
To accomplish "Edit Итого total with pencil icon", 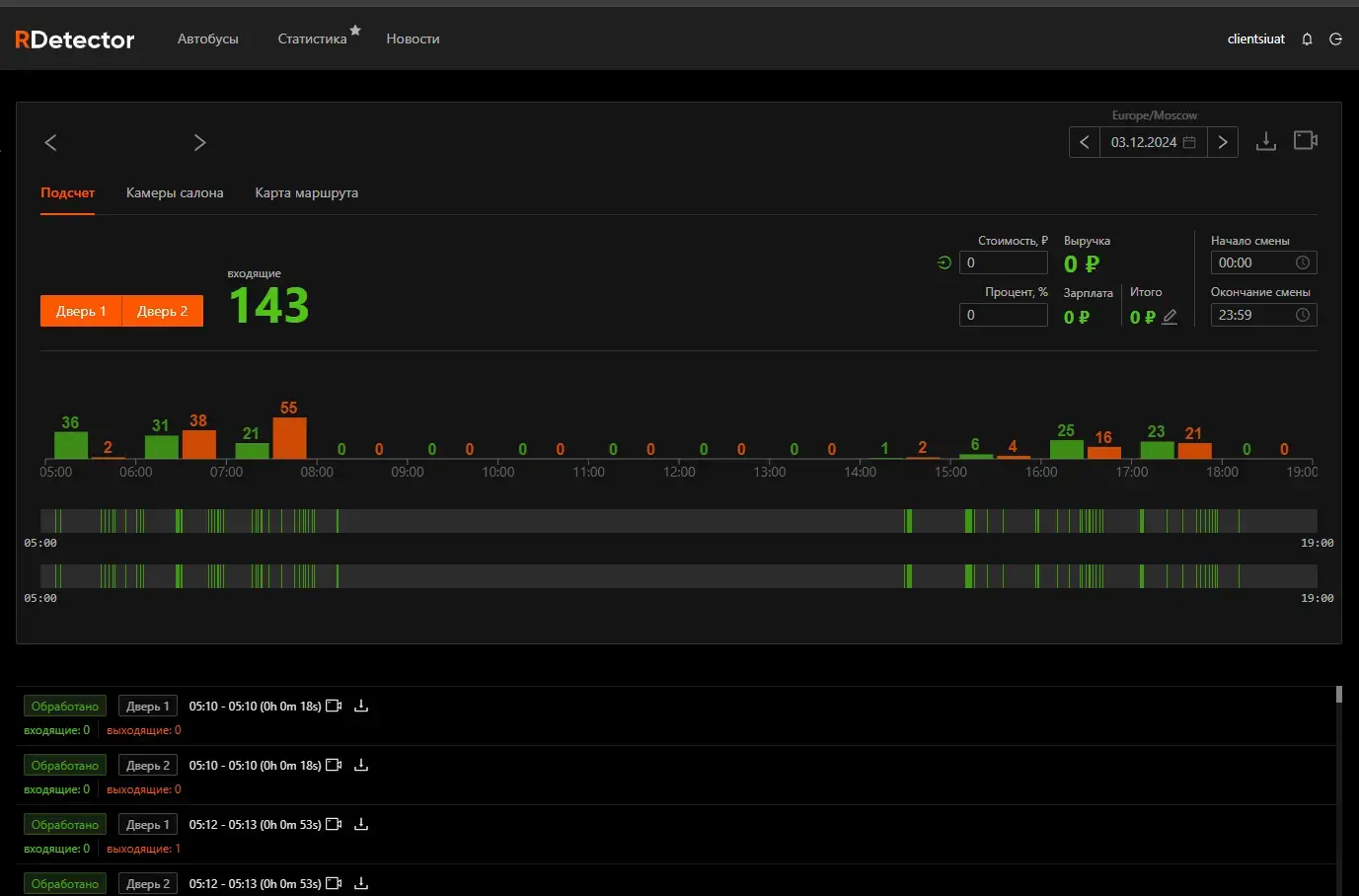I will 1170,317.
